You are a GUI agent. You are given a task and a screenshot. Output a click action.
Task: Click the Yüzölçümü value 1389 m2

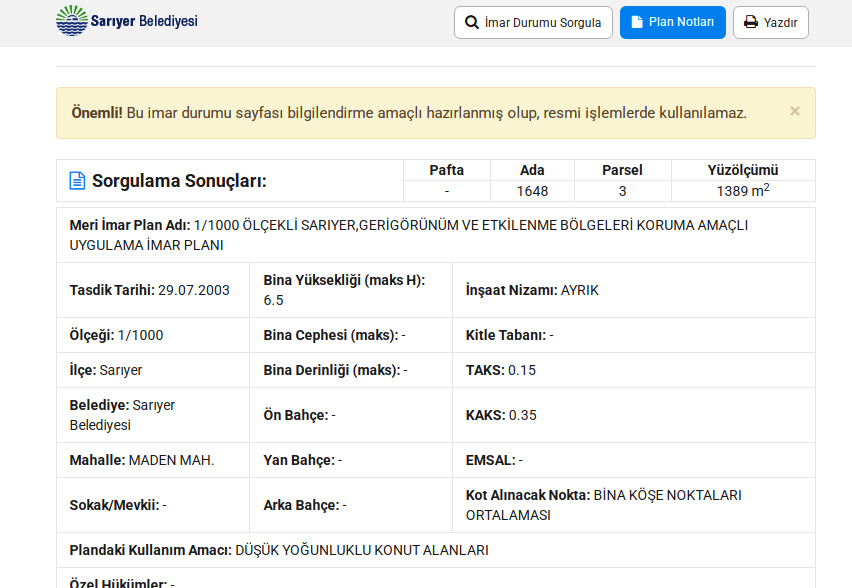click(743, 191)
